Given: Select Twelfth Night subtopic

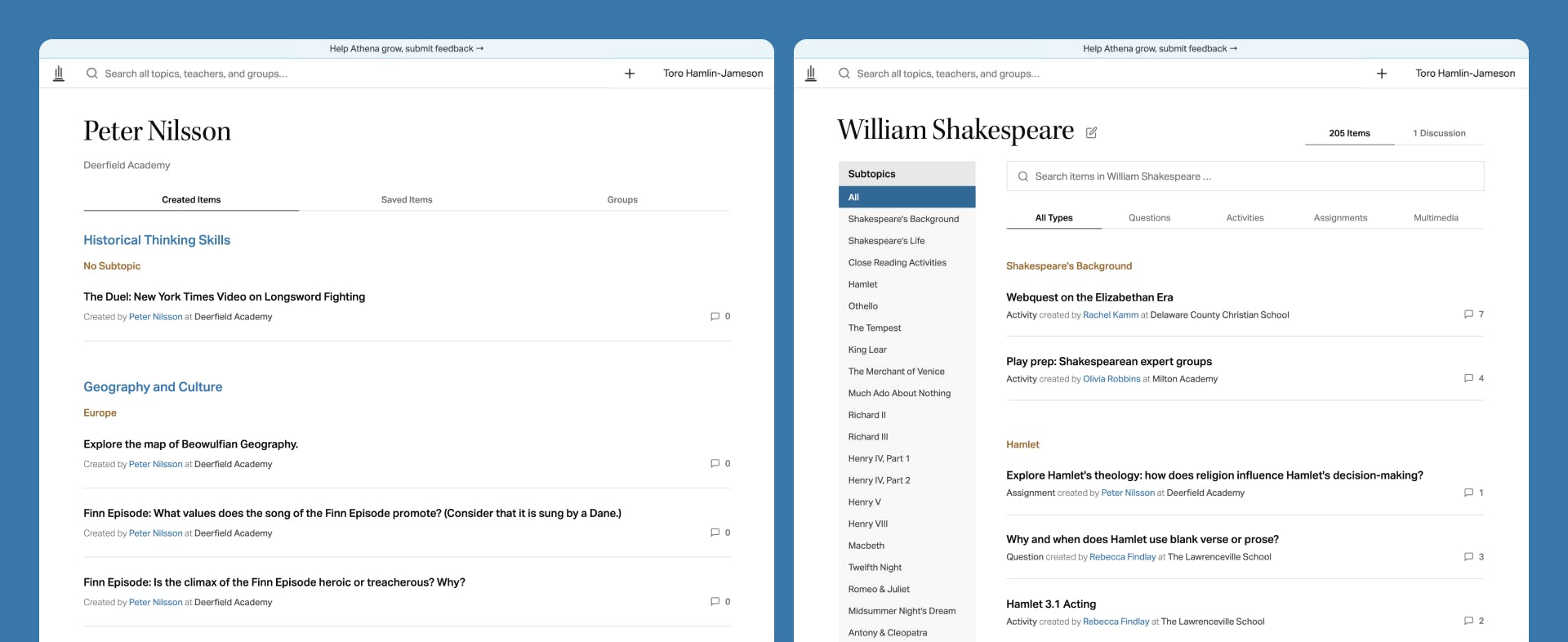Looking at the screenshot, I should point(906,568).
